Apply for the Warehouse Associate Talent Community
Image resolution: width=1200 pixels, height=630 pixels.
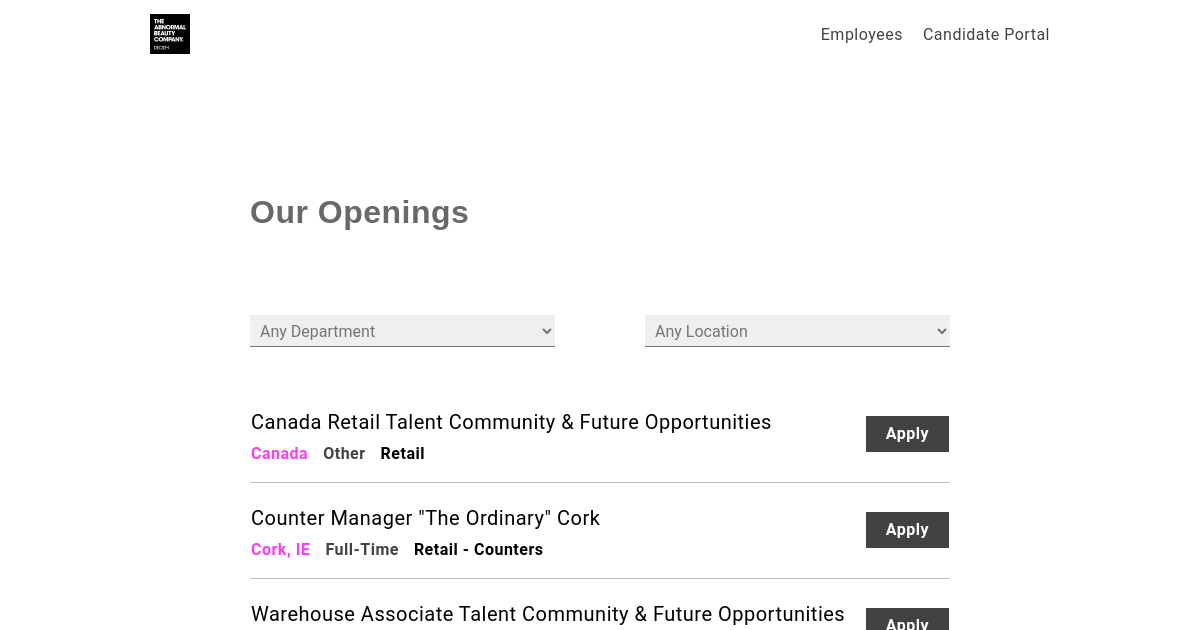pos(907,621)
